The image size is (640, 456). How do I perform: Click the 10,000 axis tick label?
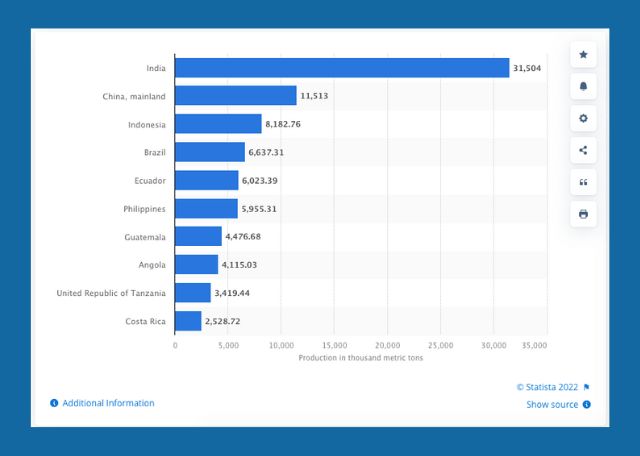pos(281,345)
